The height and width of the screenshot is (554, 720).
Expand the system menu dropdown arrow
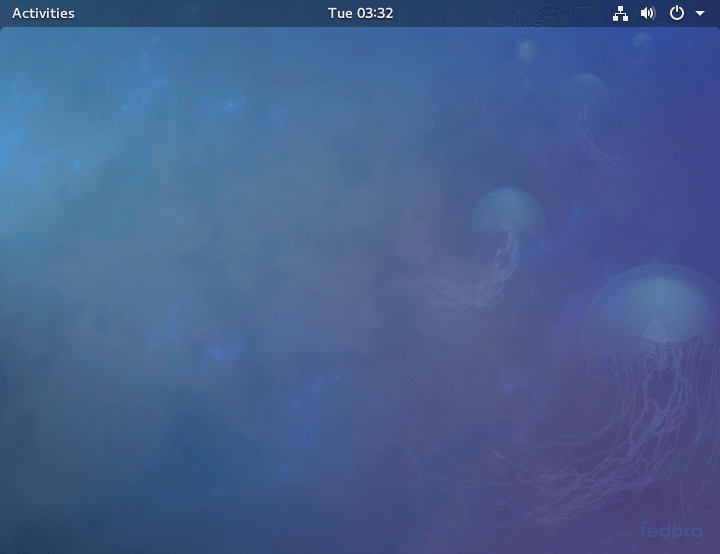click(x=700, y=14)
